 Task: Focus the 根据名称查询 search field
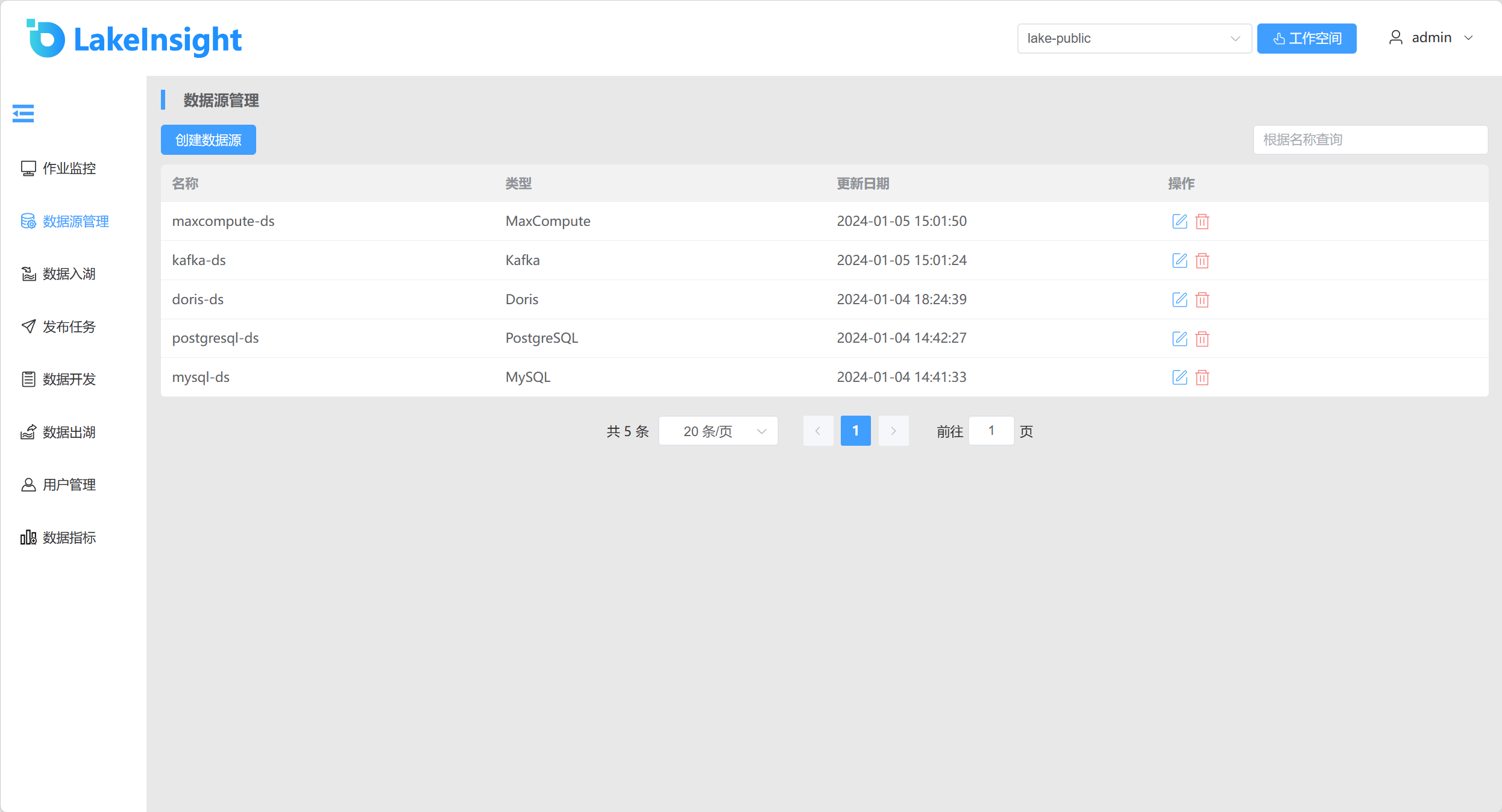[1371, 140]
